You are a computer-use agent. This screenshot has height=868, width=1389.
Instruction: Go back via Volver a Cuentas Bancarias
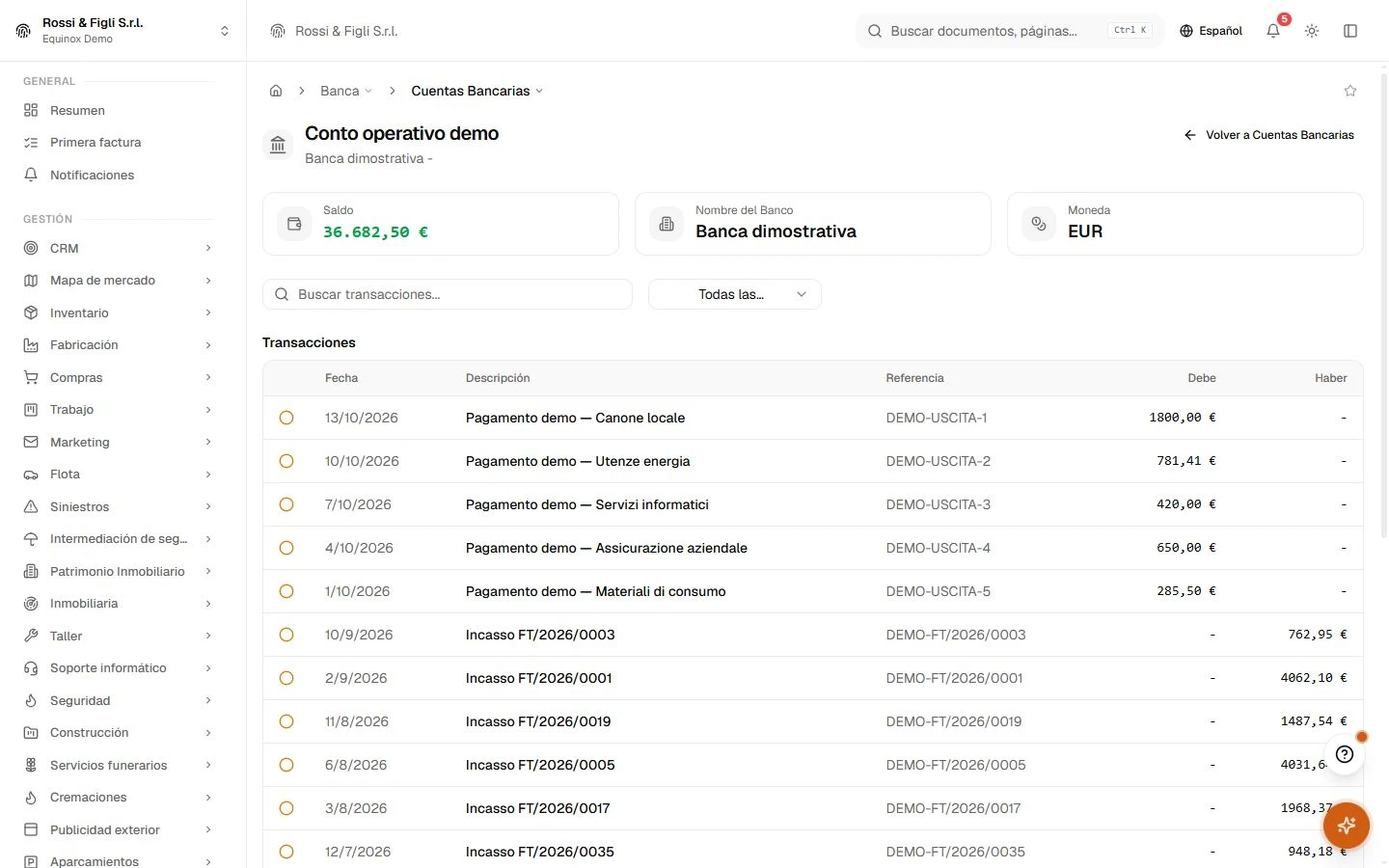click(x=1268, y=135)
